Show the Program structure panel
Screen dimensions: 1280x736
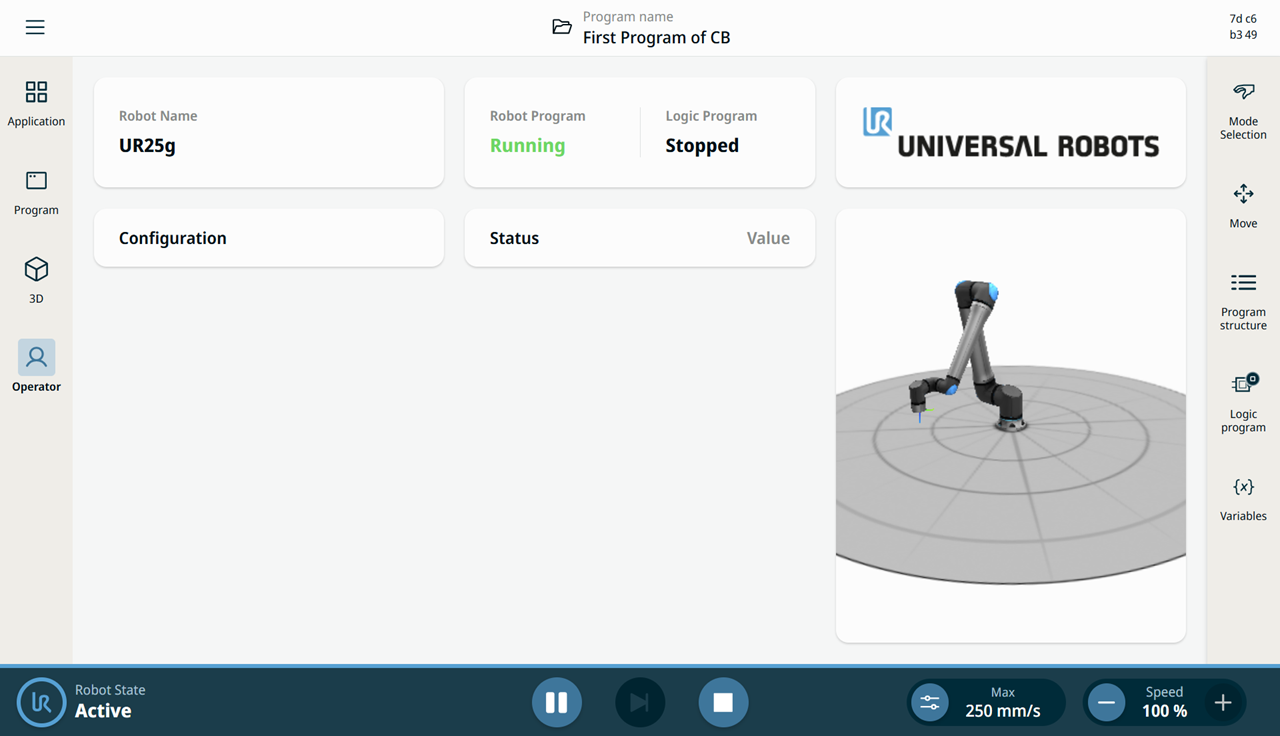coord(1243,300)
